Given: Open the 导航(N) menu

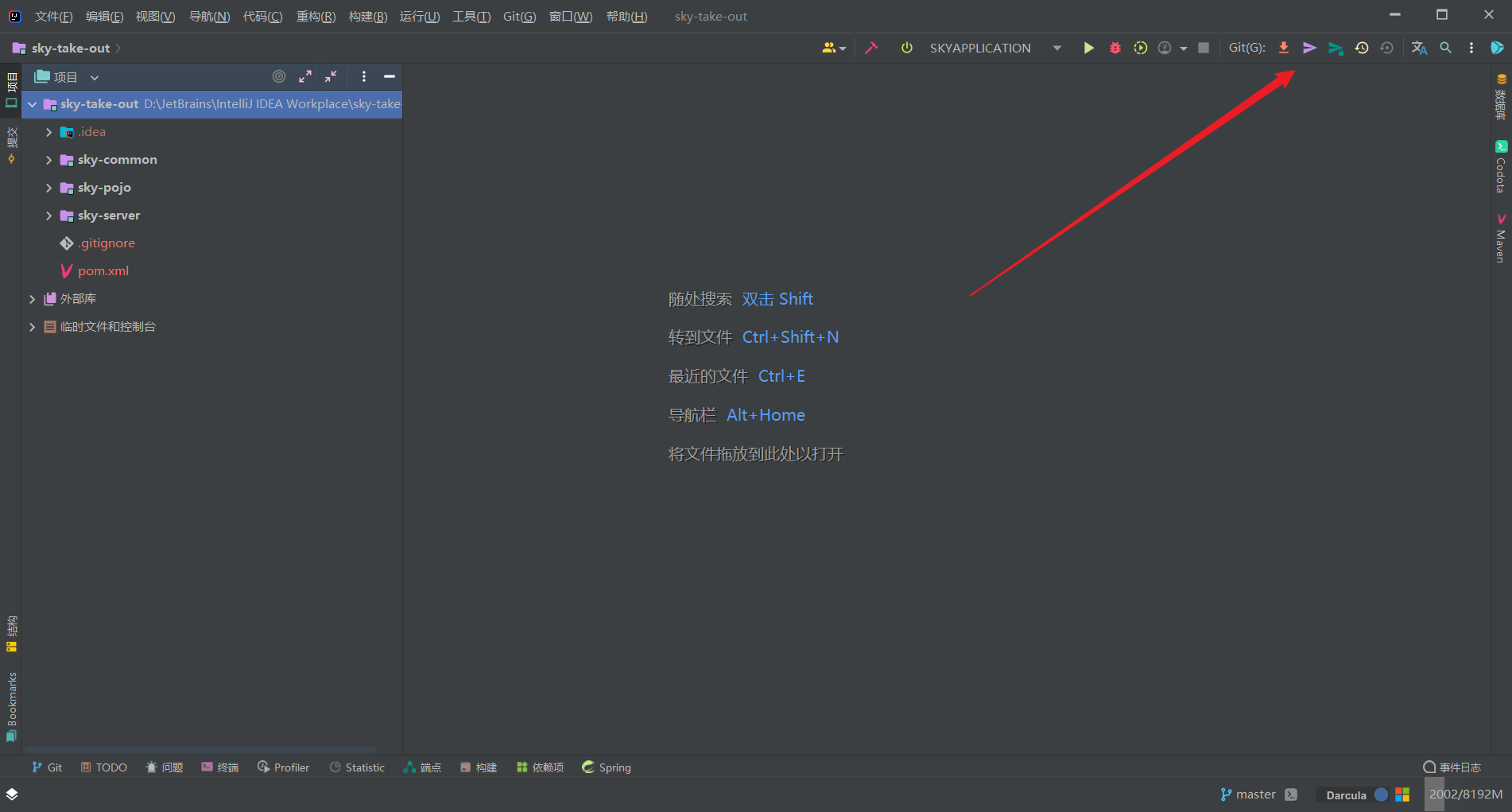Looking at the screenshot, I should (x=210, y=16).
